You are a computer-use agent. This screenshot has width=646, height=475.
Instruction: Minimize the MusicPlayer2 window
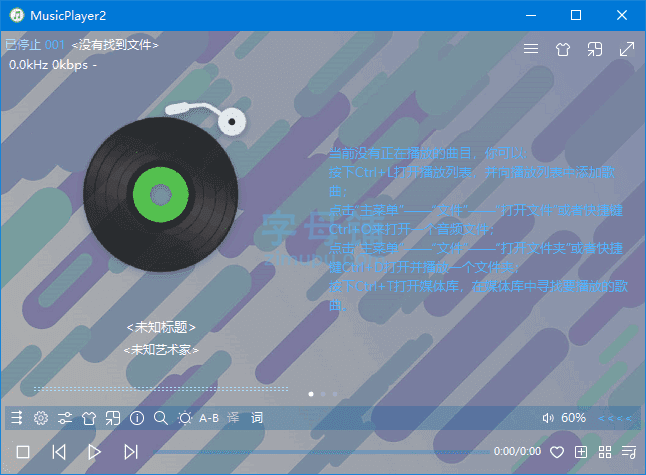point(531,15)
